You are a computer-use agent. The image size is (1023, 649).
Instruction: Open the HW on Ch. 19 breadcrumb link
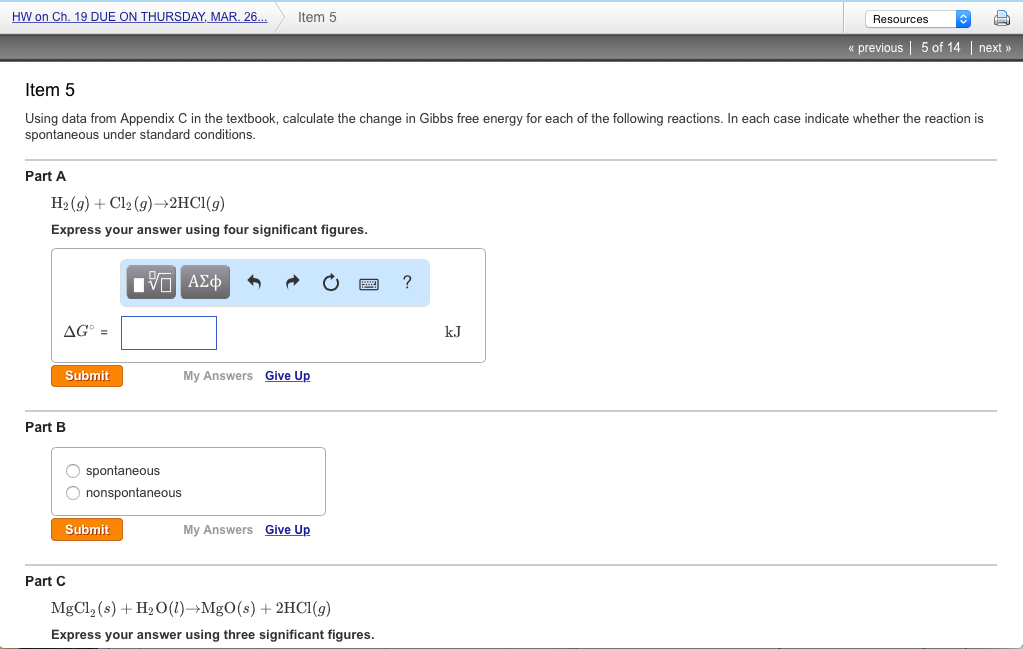point(140,17)
